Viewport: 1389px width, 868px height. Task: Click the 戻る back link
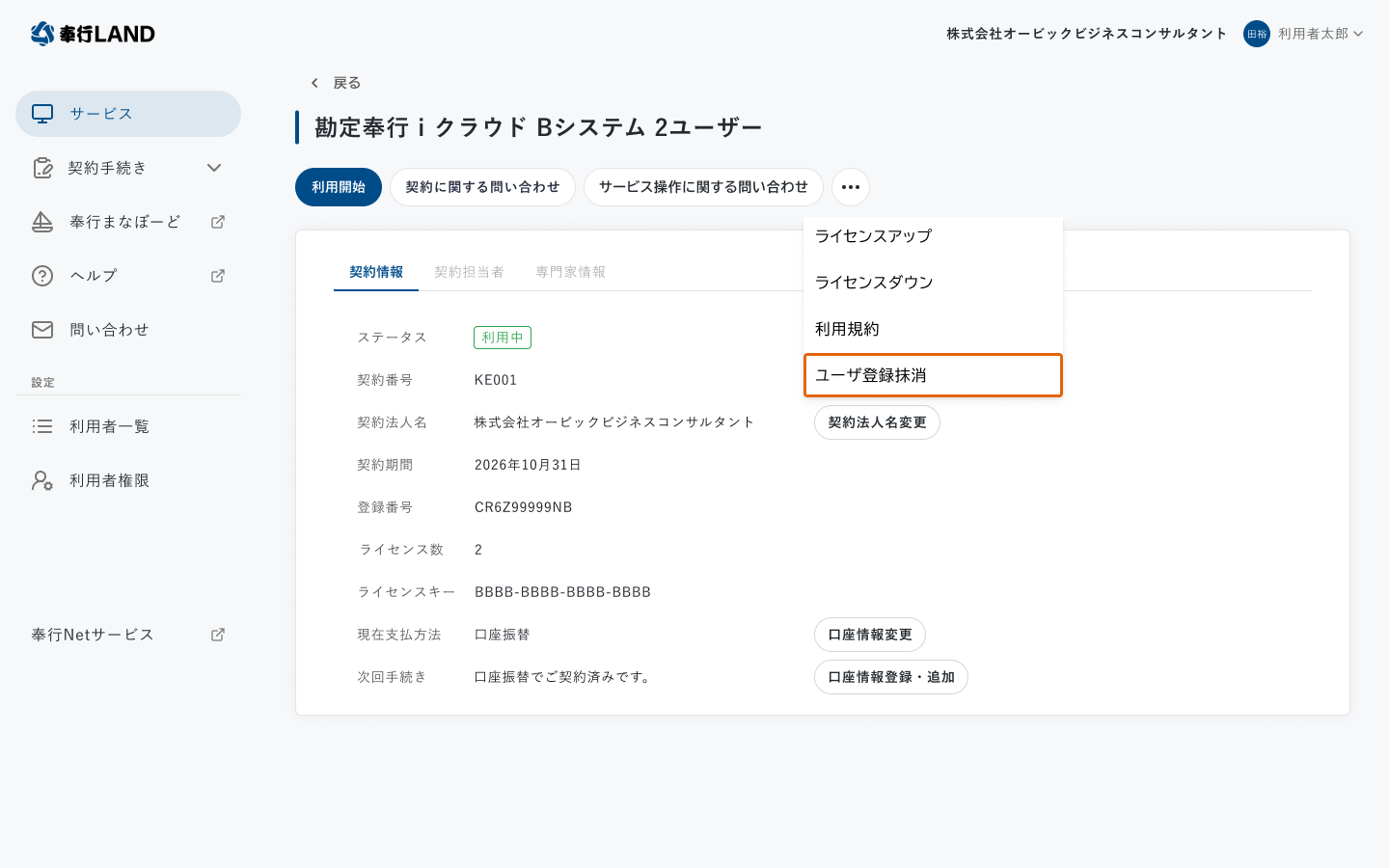coord(339,83)
